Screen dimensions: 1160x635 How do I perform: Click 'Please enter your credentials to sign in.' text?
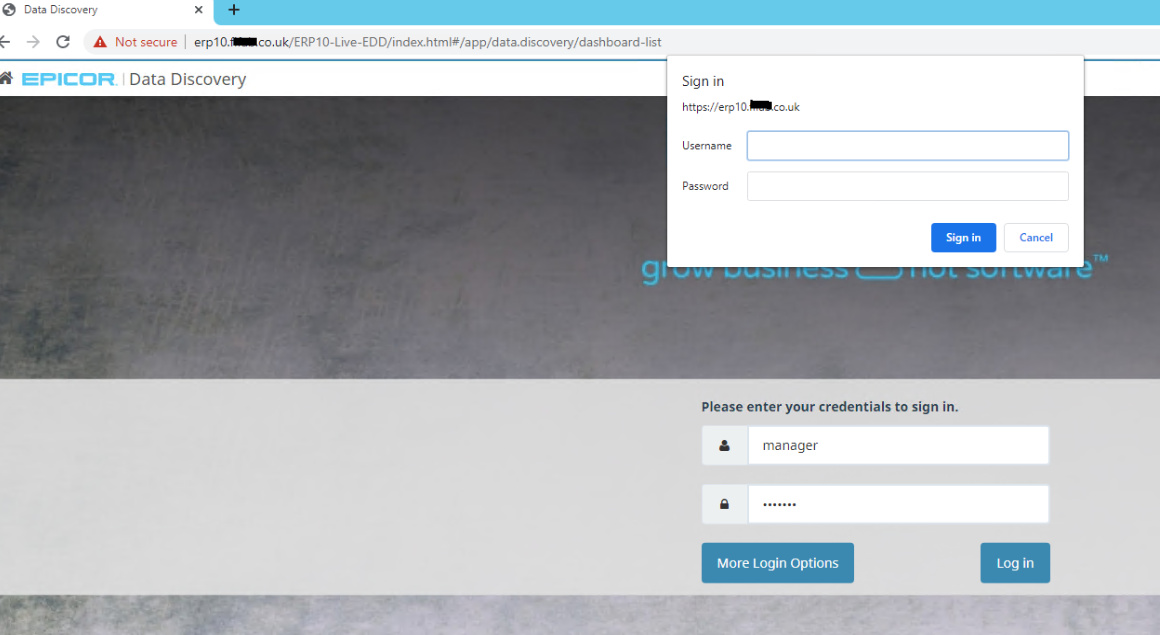click(x=829, y=407)
